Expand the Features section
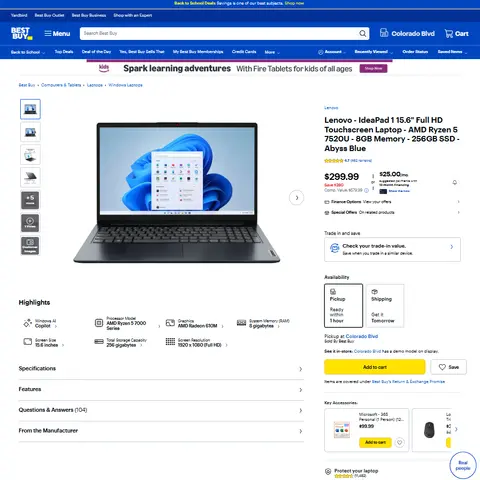The height and width of the screenshot is (480, 480). click(x=161, y=390)
